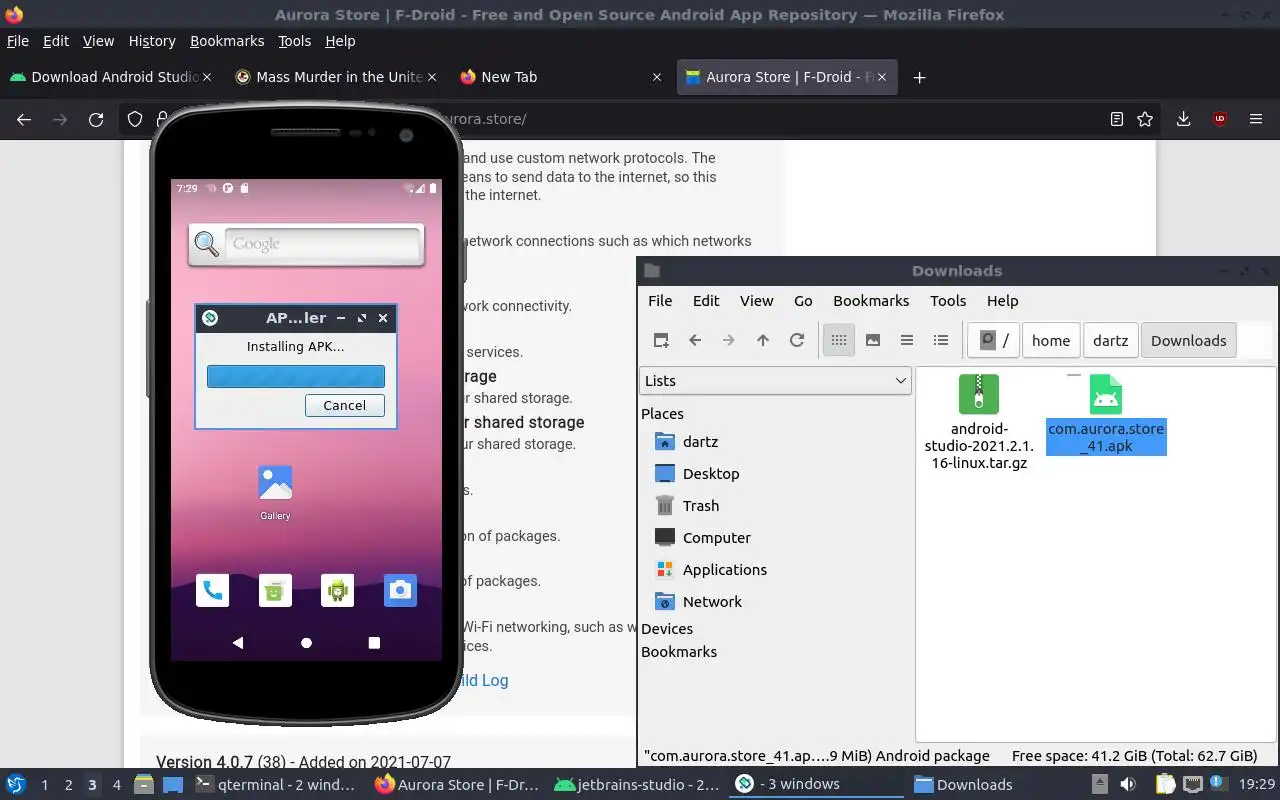Bookmark this page with star icon
Screen dimensions: 1280x800
pyautogui.click(x=1145, y=119)
